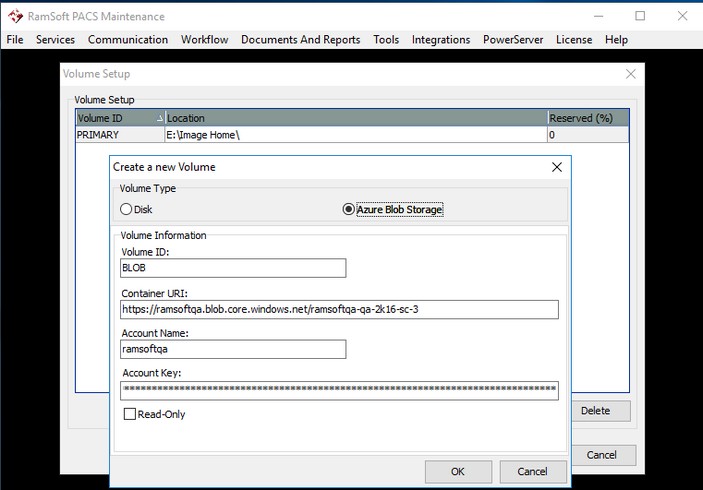This screenshot has height=490, width=703.
Task: Open the PowerServer menu
Action: (x=513, y=40)
